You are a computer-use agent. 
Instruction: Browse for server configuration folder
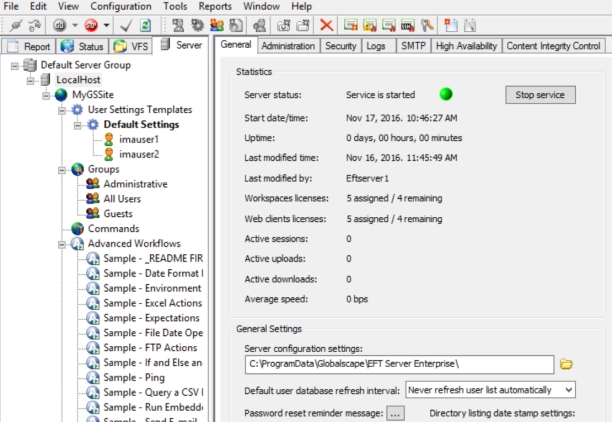click(x=567, y=364)
